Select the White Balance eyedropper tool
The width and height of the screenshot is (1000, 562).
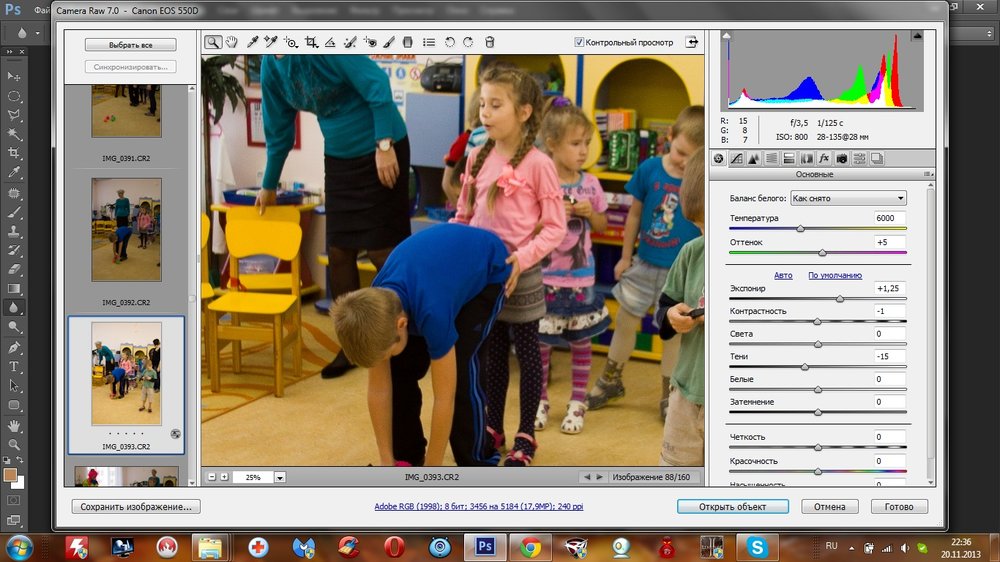pos(253,42)
